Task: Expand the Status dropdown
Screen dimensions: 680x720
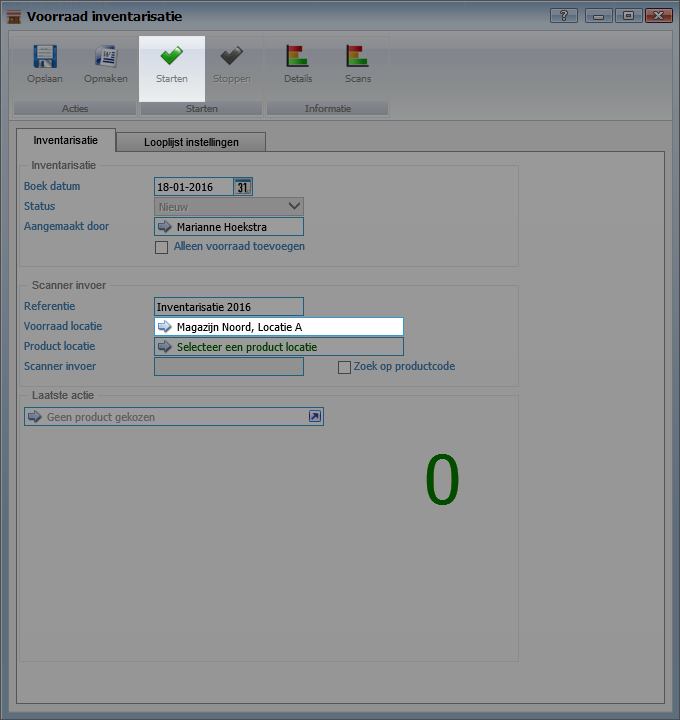Action: (293, 207)
